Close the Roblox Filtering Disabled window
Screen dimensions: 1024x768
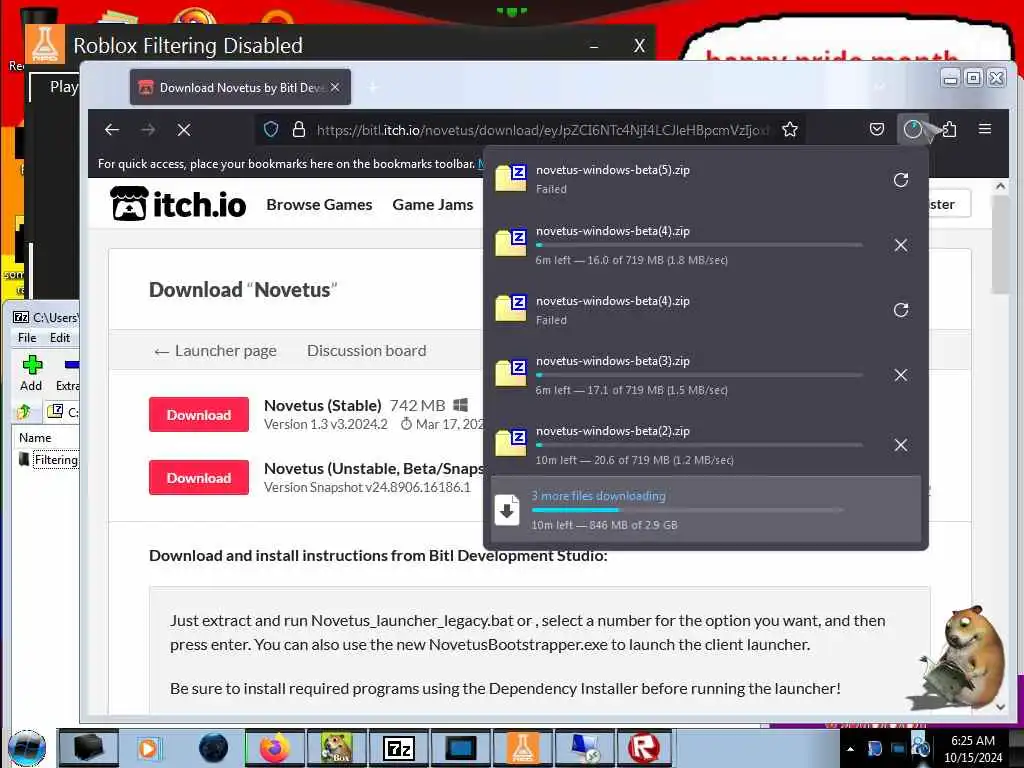click(x=639, y=46)
